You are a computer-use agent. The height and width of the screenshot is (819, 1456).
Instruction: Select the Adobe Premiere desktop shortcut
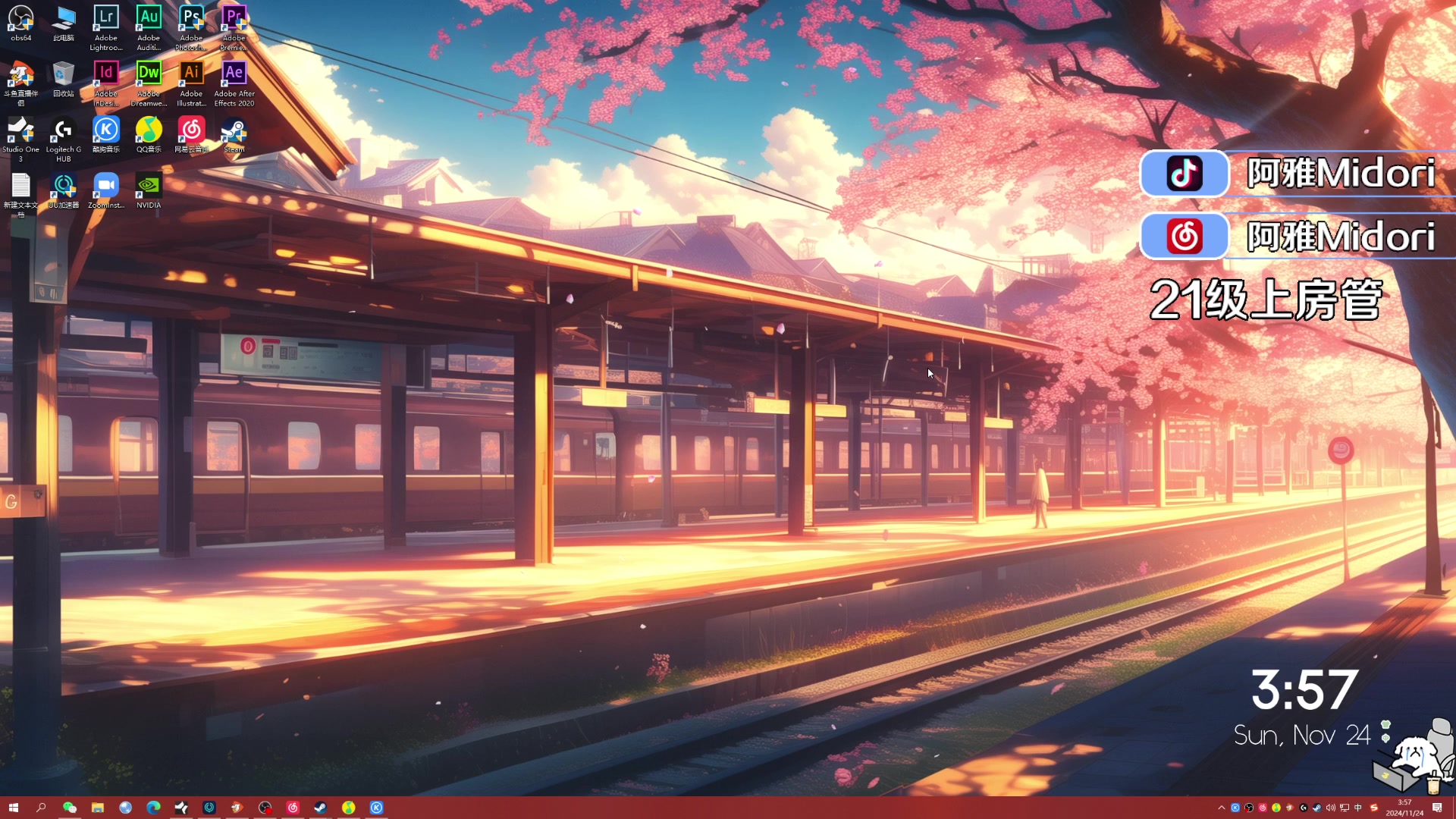tap(234, 28)
